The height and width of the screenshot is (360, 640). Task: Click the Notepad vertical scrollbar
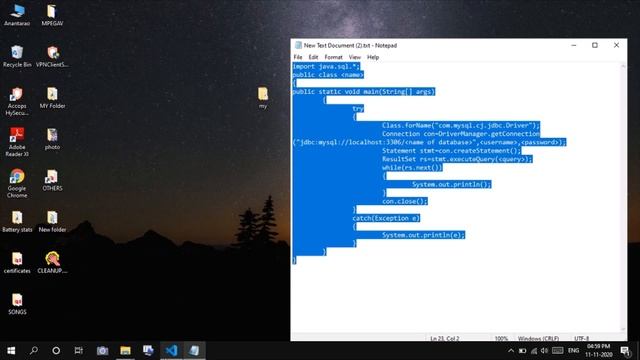pos(623,197)
